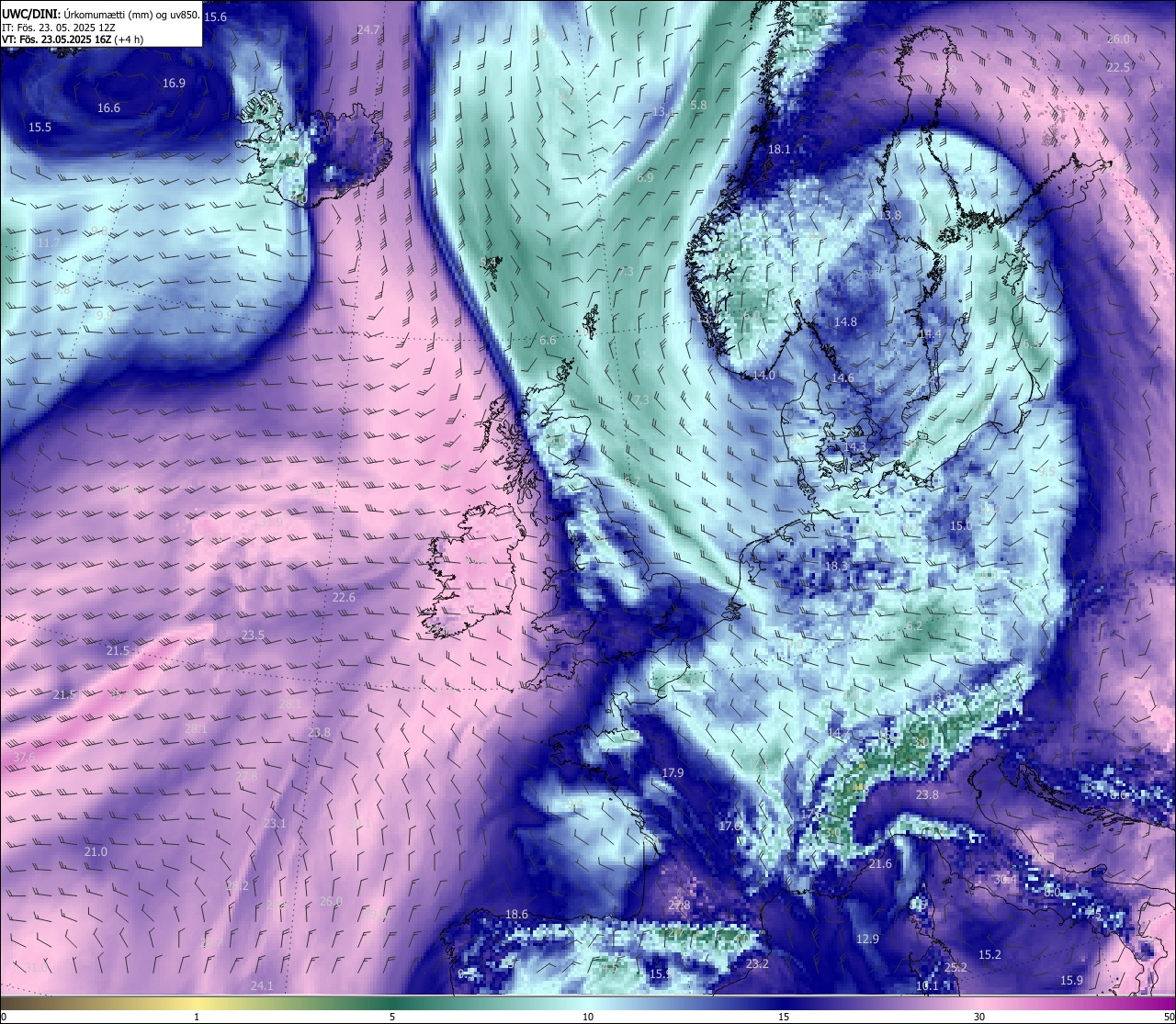This screenshot has height=1024, width=1176.
Task: Click the 'IT: Fös. 23. 05. 2025 12Z' line
Action: coord(59,28)
